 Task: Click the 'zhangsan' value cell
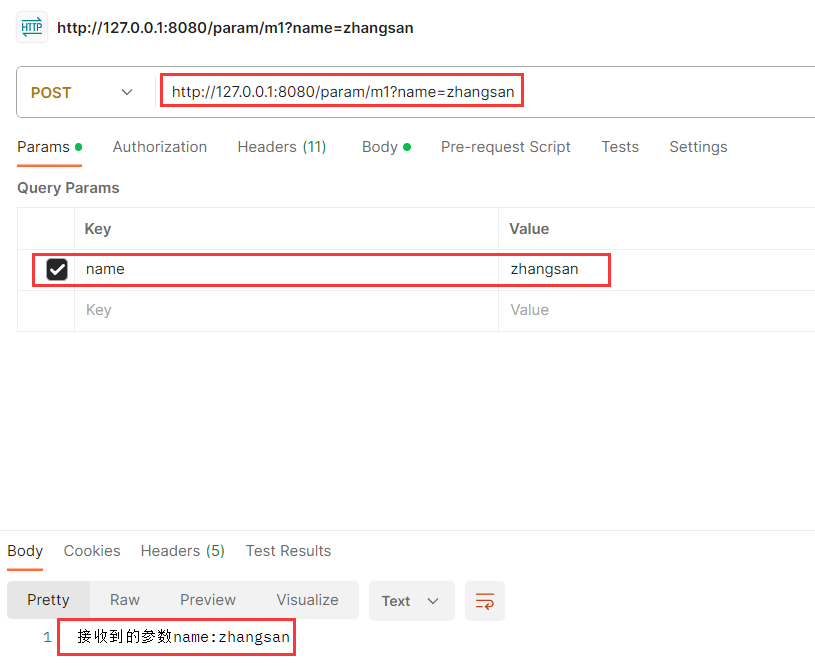[656, 269]
